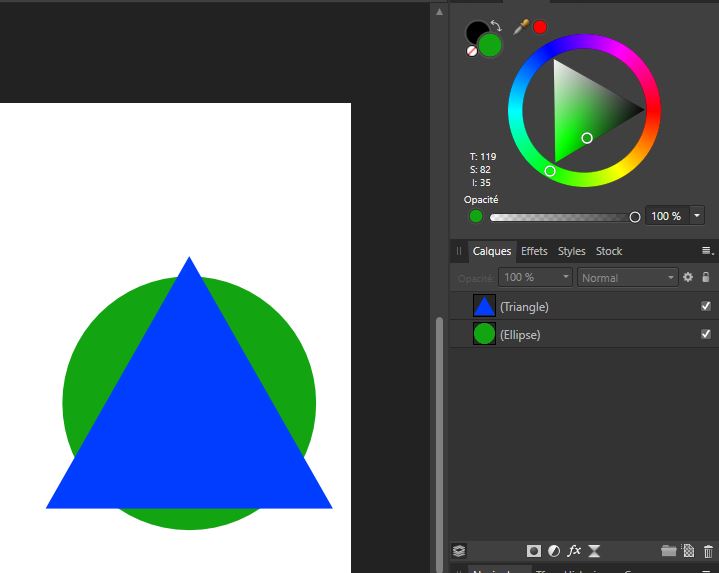This screenshot has width=719, height=573.
Task: Select the green fill color circle
Action: [x=490, y=45]
